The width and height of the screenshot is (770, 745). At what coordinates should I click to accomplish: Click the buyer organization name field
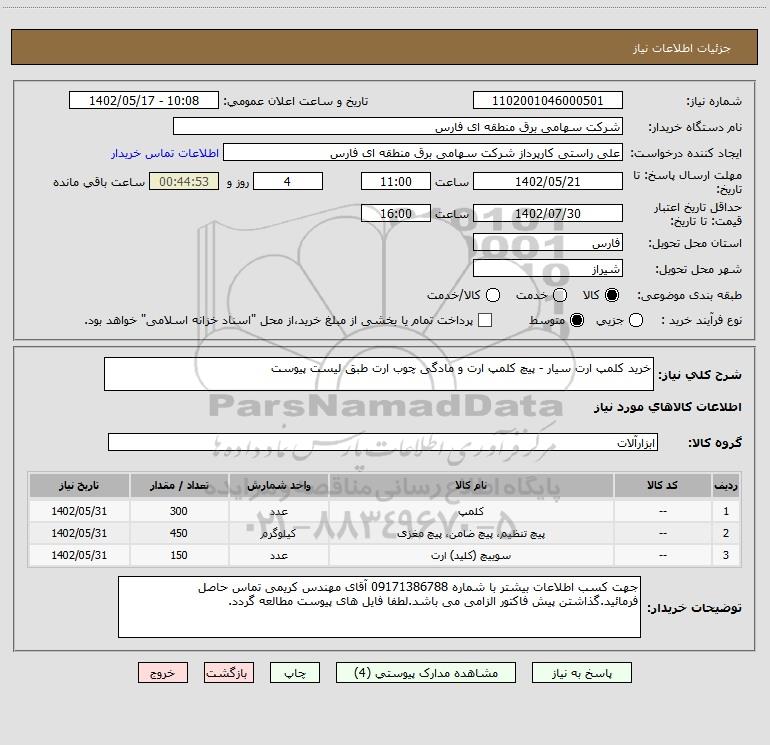pyautogui.click(x=398, y=126)
